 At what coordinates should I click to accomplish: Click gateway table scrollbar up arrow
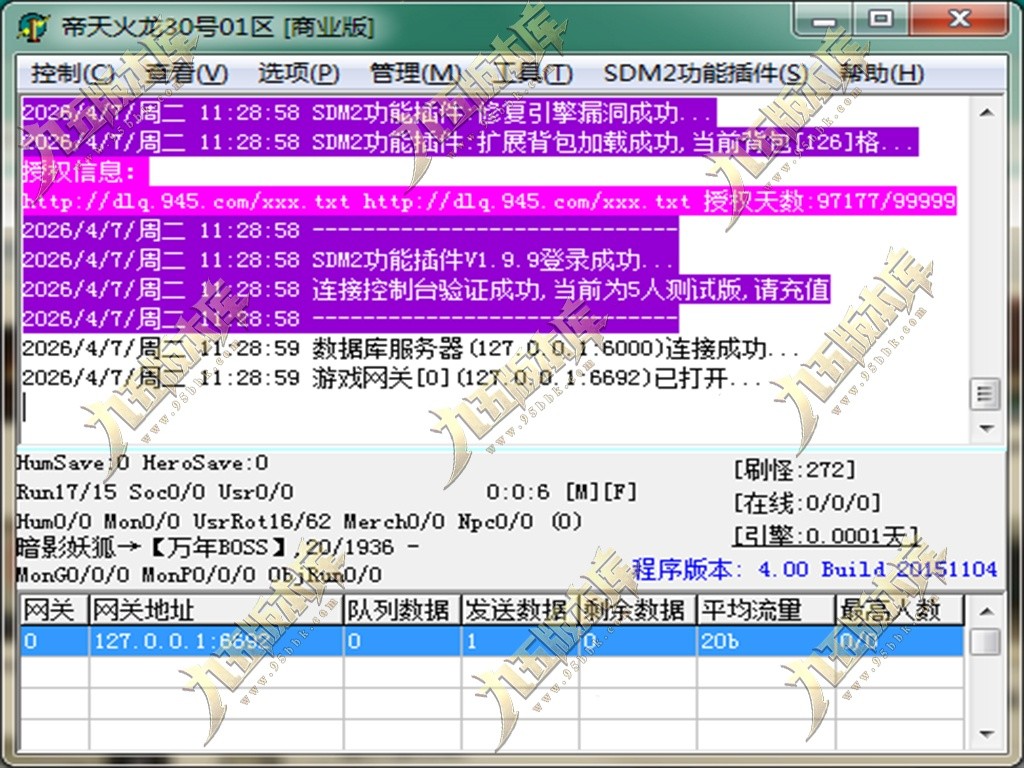pyautogui.click(x=986, y=611)
